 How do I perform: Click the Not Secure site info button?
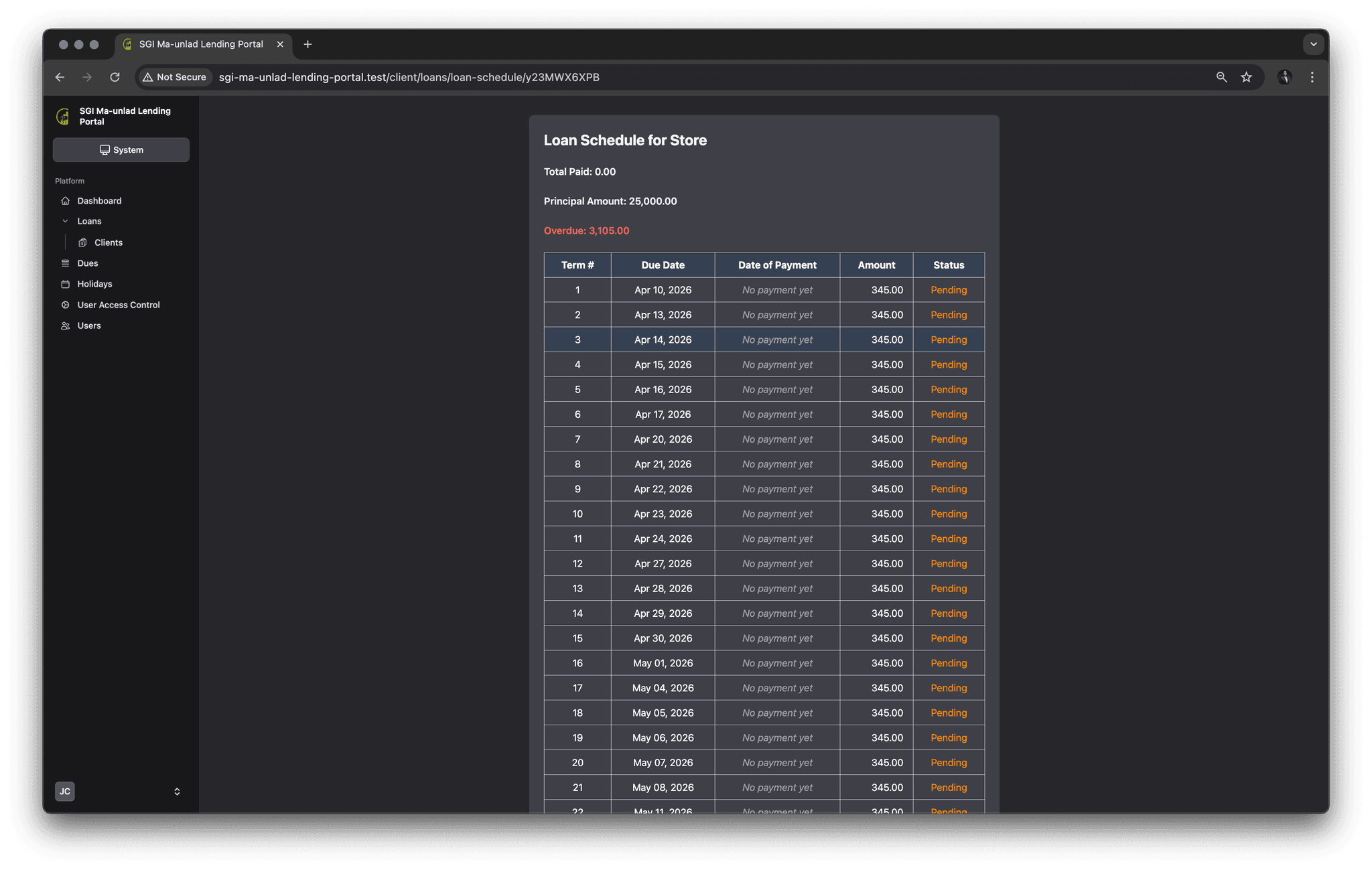[x=175, y=77]
